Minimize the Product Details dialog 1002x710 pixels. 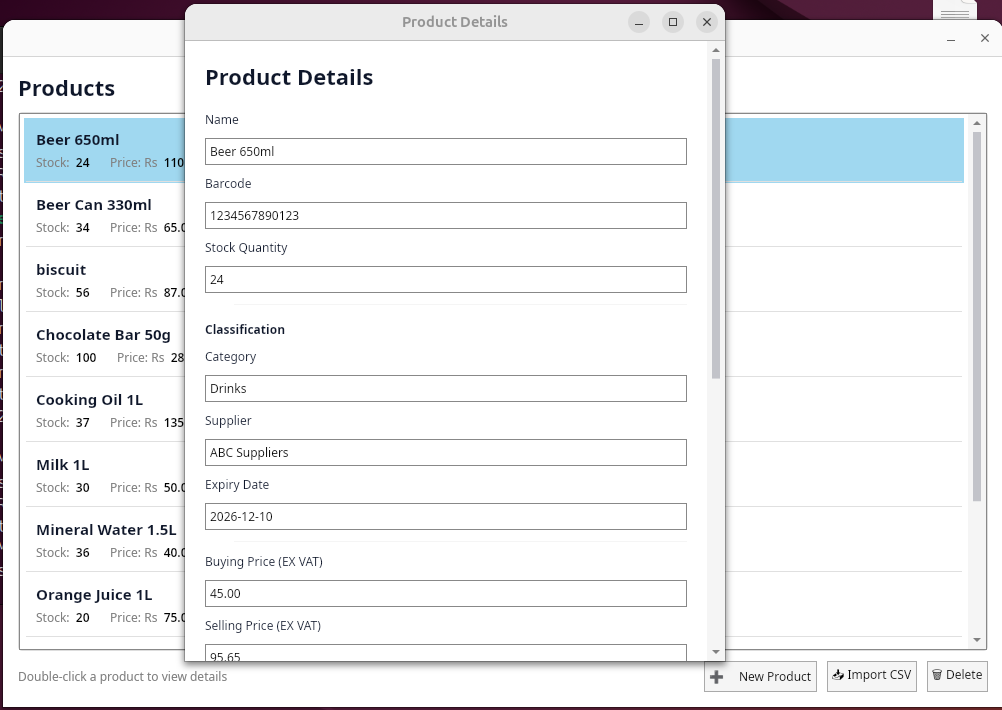coord(639,22)
